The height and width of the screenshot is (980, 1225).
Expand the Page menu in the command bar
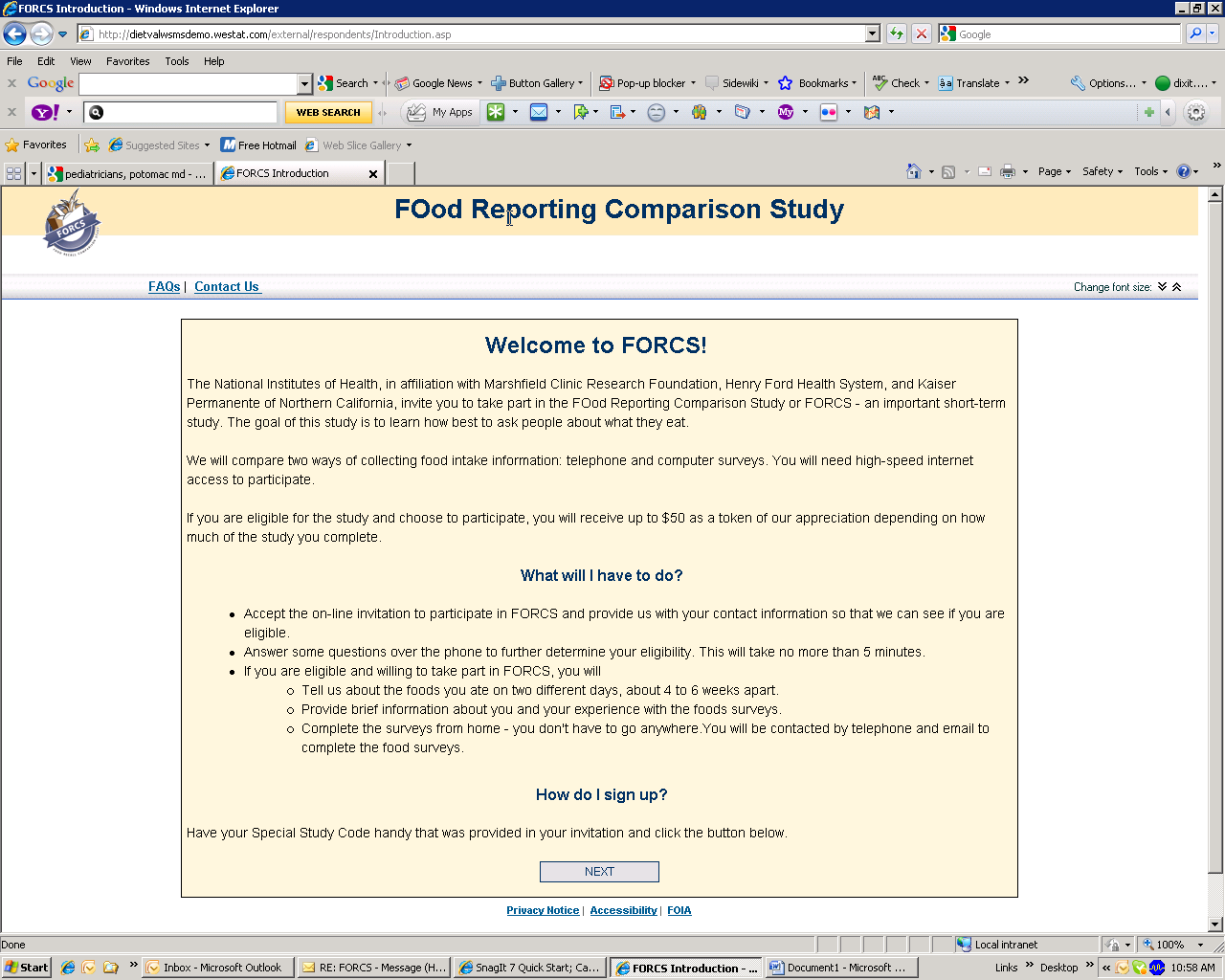click(1055, 171)
